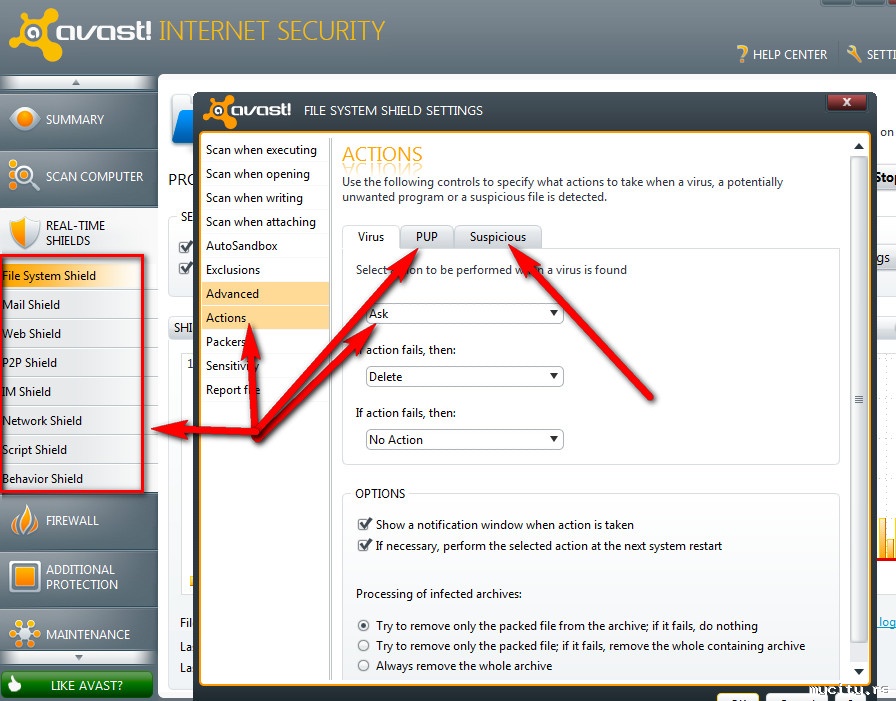
Task: Open the Scan Computer section
Action: pyautogui.click(x=79, y=177)
